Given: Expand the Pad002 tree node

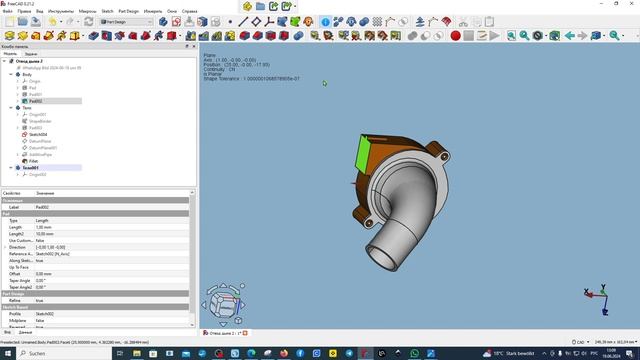Looking at the screenshot, I should pos(18,101).
